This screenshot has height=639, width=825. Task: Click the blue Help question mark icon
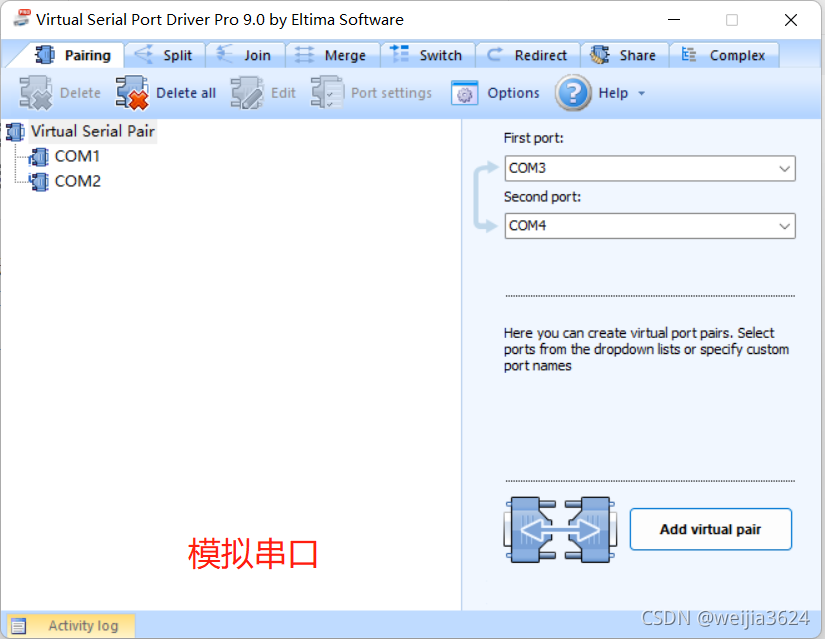point(574,93)
